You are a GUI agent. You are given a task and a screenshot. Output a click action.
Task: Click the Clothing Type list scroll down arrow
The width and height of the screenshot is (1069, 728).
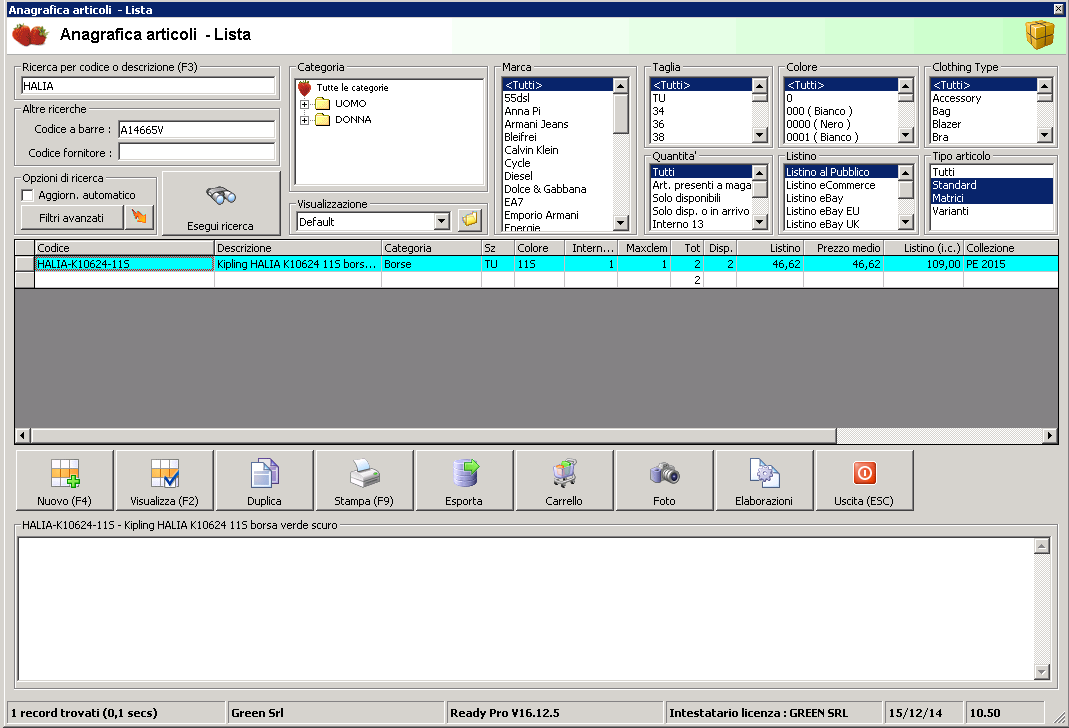(x=1044, y=136)
